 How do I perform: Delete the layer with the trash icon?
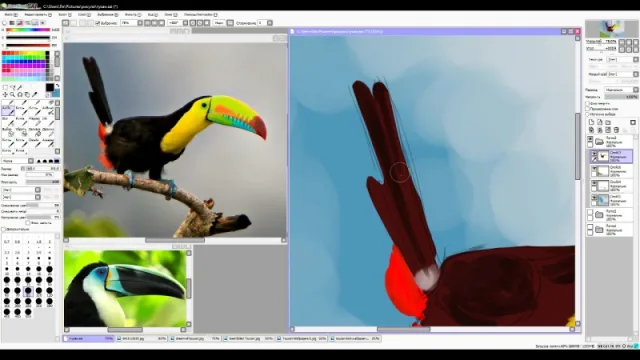pyautogui.click(x=616, y=130)
